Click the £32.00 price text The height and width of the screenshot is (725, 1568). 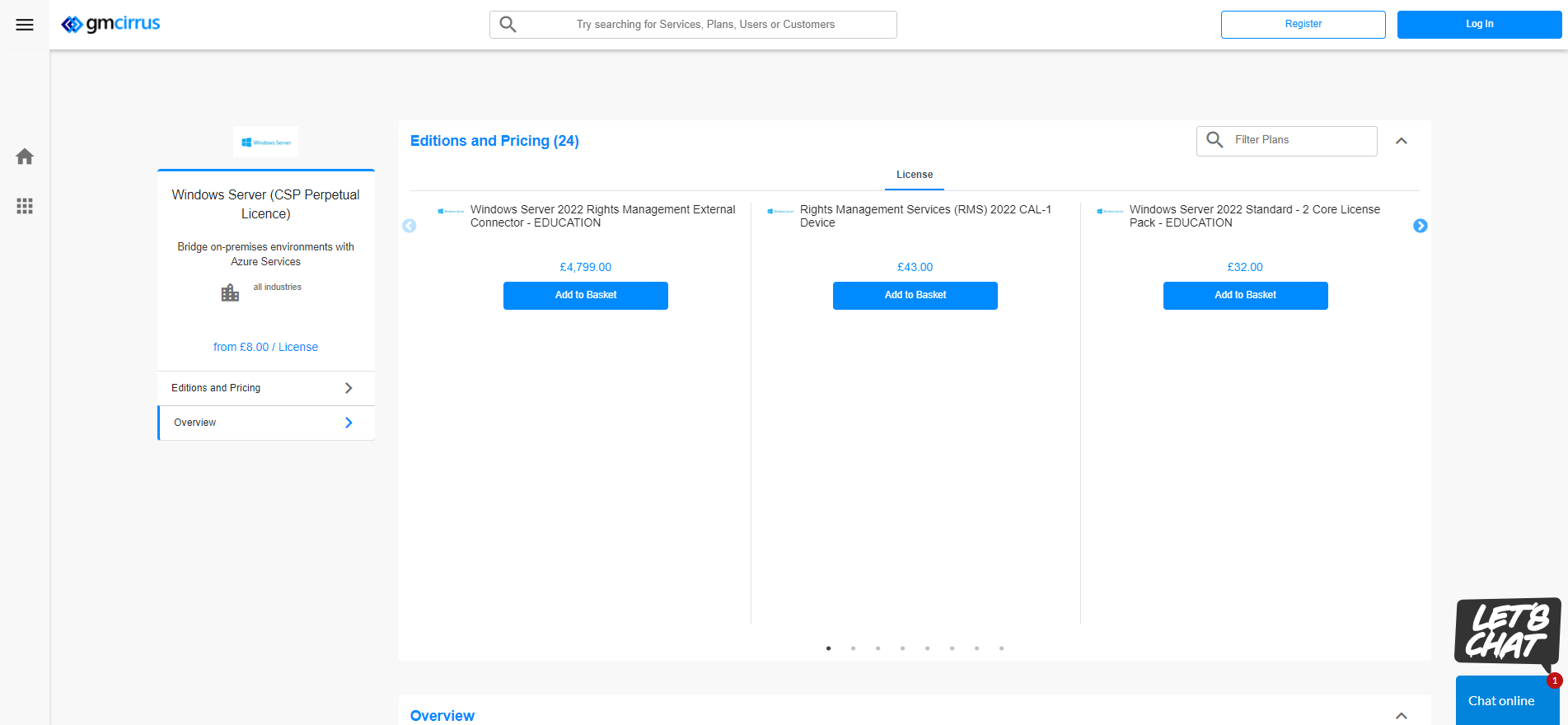[1245, 267]
